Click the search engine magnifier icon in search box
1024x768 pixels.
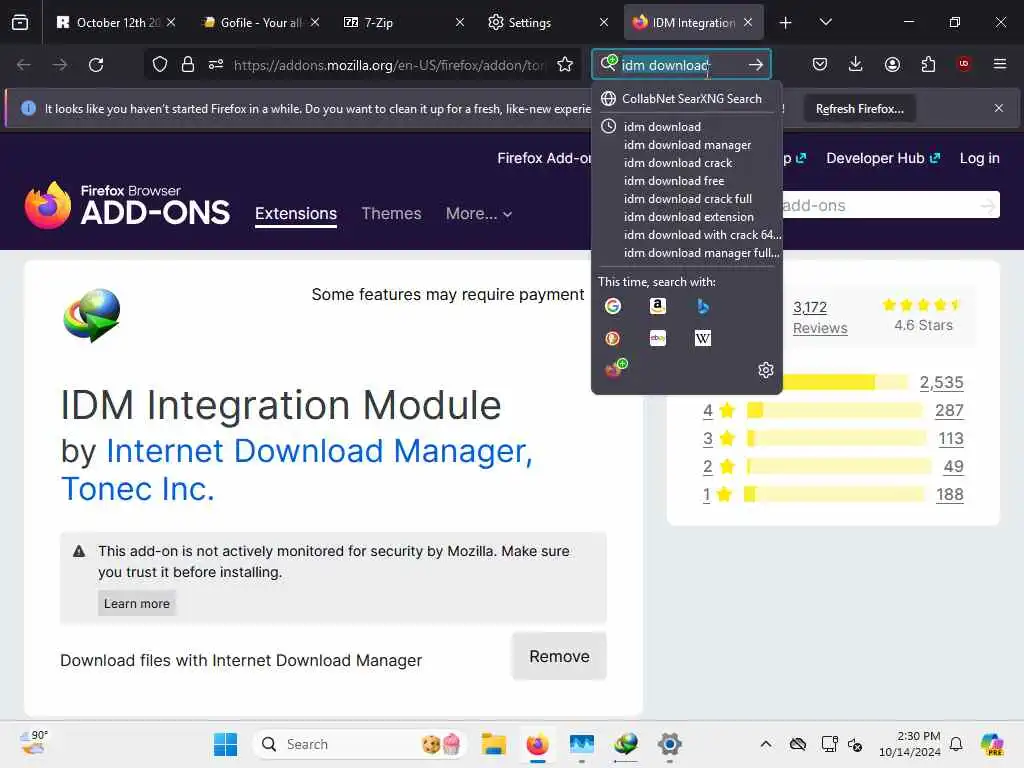608,63
